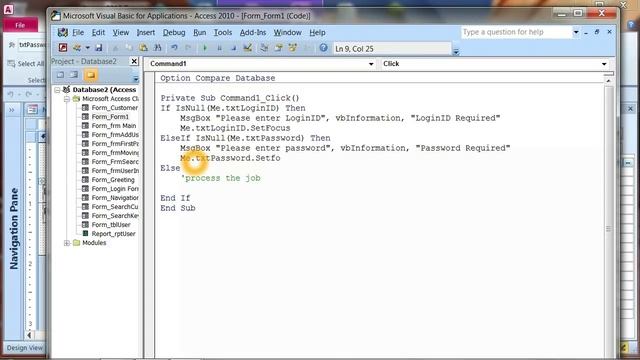Open the Command1 object dropdown

pos(371,64)
